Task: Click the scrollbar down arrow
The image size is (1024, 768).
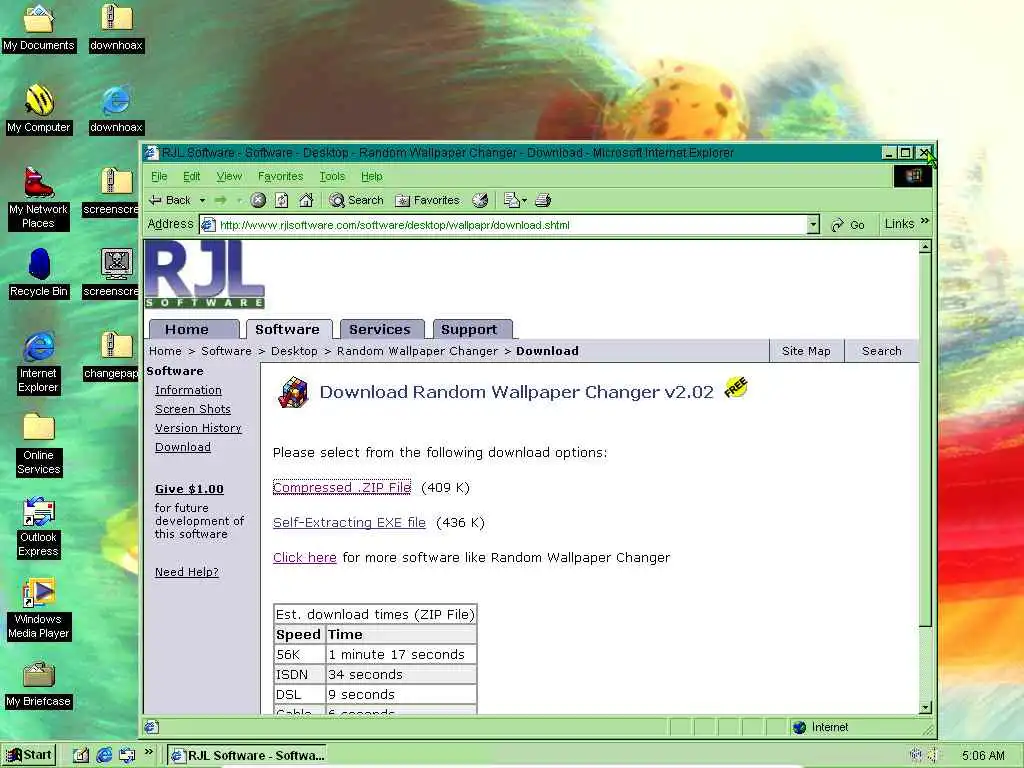Action: point(925,707)
